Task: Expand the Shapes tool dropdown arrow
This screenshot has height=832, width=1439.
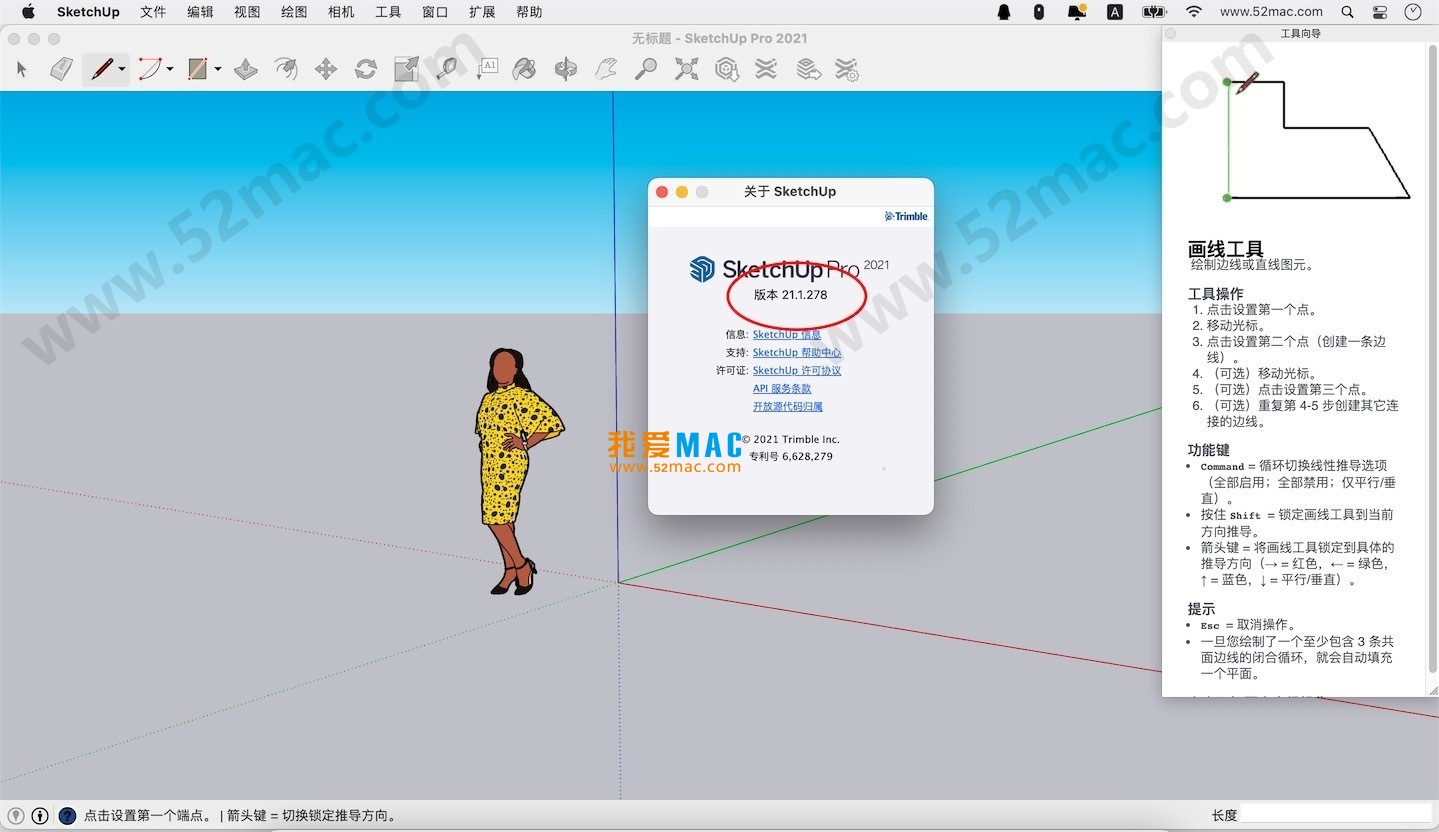Action: click(217, 69)
